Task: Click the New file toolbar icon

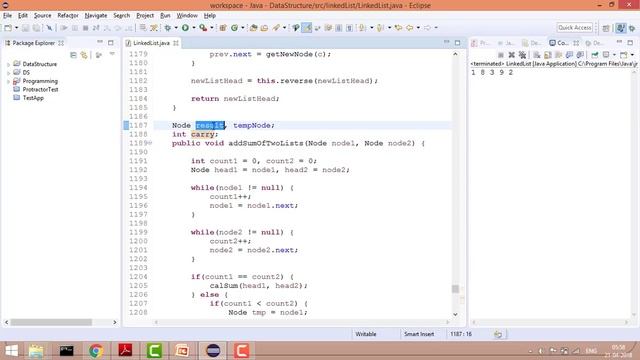Action: pos(8,28)
